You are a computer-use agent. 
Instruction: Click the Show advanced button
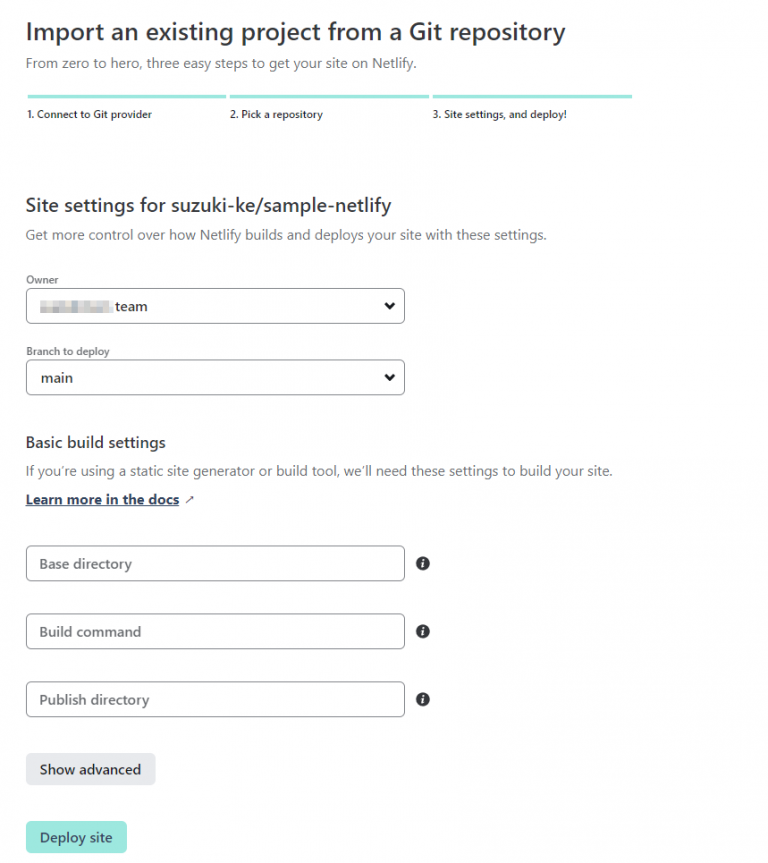(90, 769)
